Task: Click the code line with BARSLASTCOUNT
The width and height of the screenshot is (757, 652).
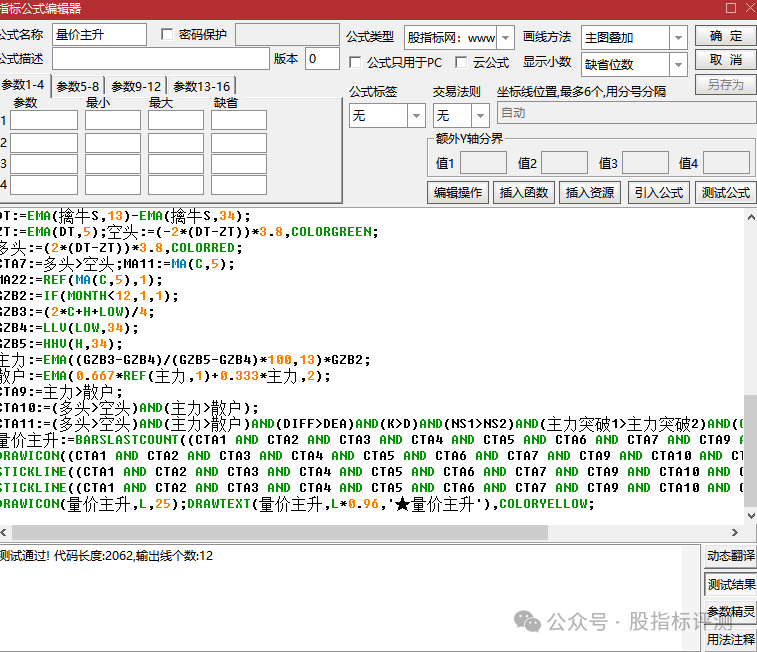Action: point(372,440)
